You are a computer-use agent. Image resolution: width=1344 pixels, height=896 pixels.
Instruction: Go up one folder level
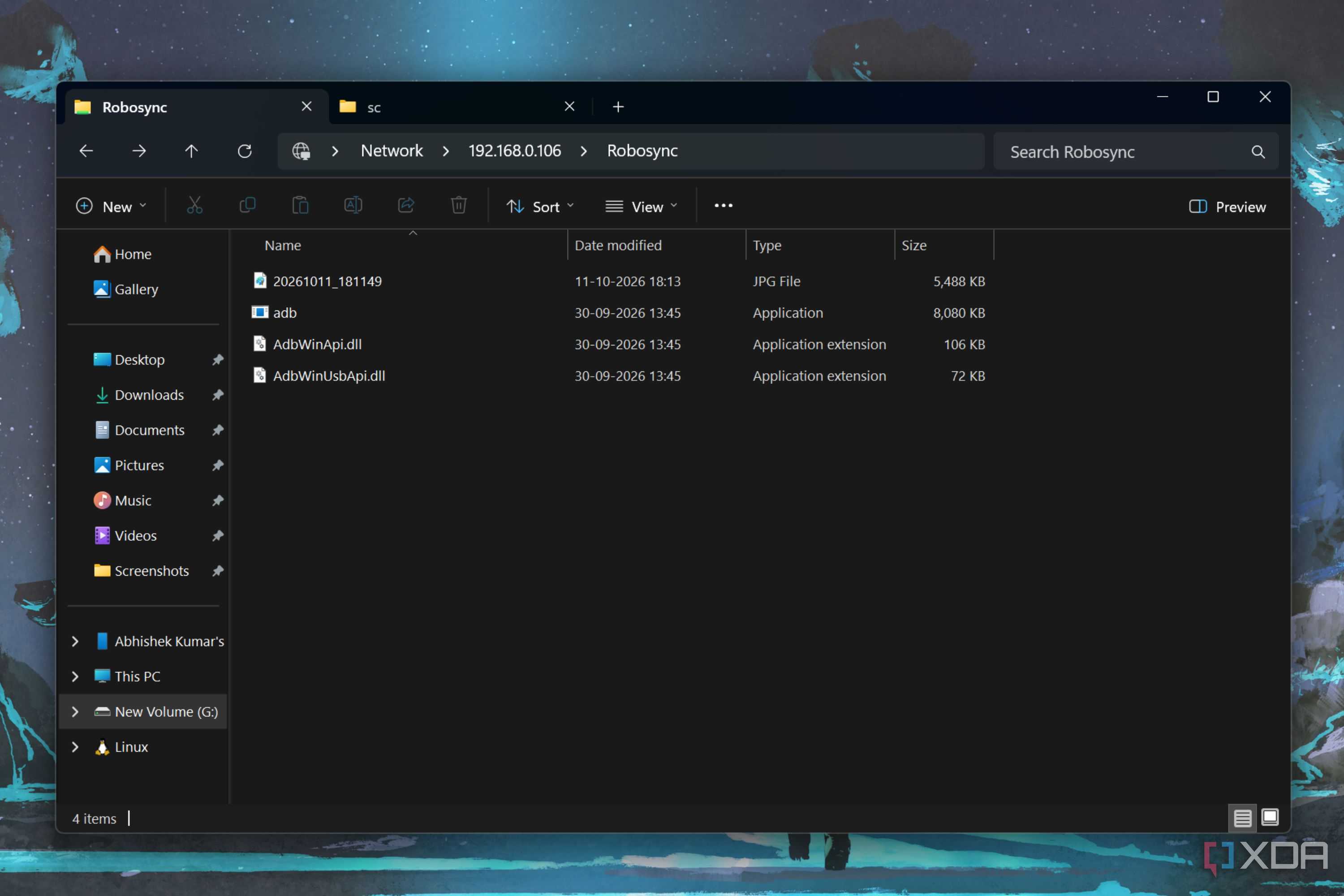pos(191,151)
